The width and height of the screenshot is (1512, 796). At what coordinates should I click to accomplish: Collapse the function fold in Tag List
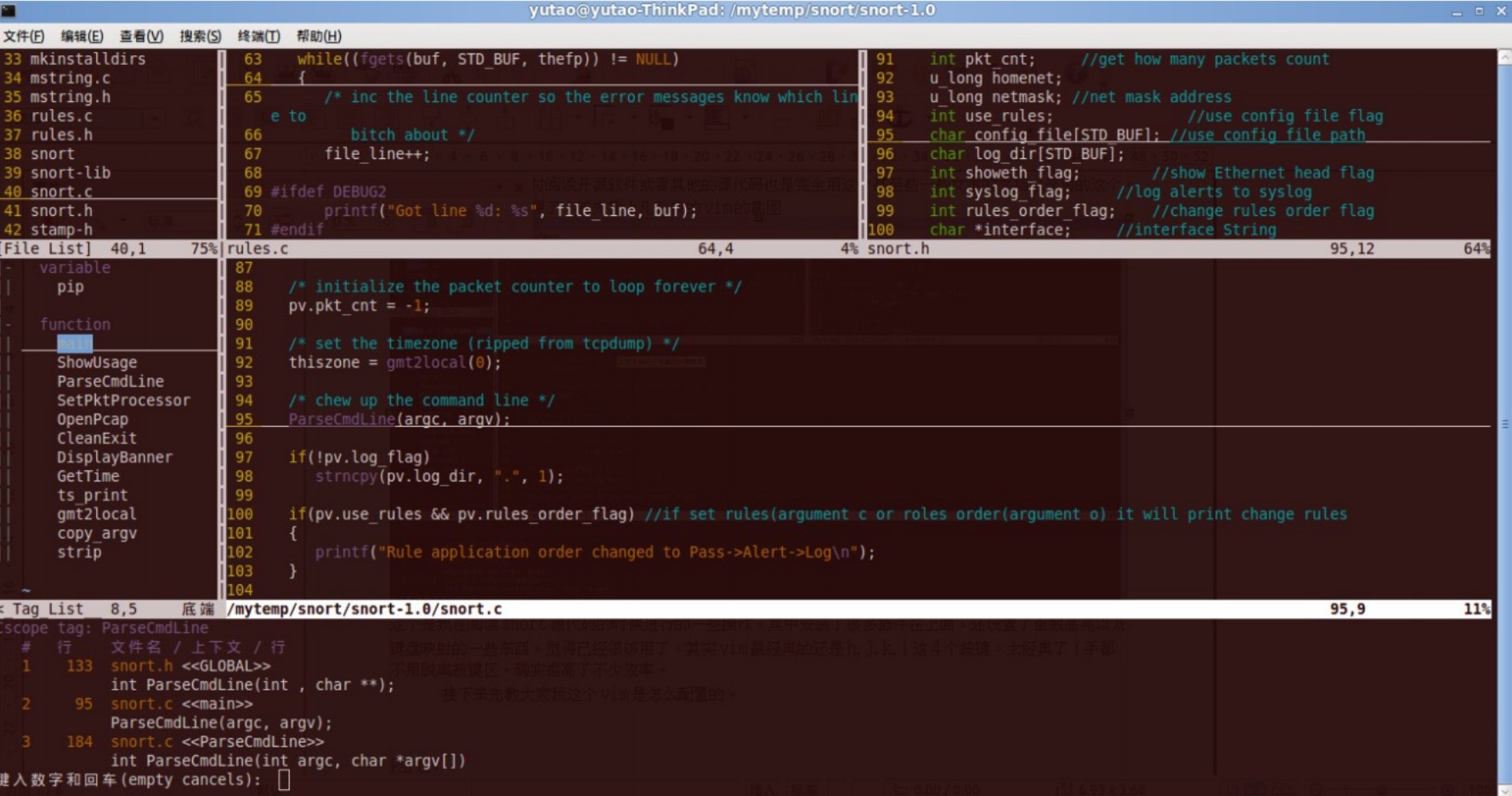8,325
